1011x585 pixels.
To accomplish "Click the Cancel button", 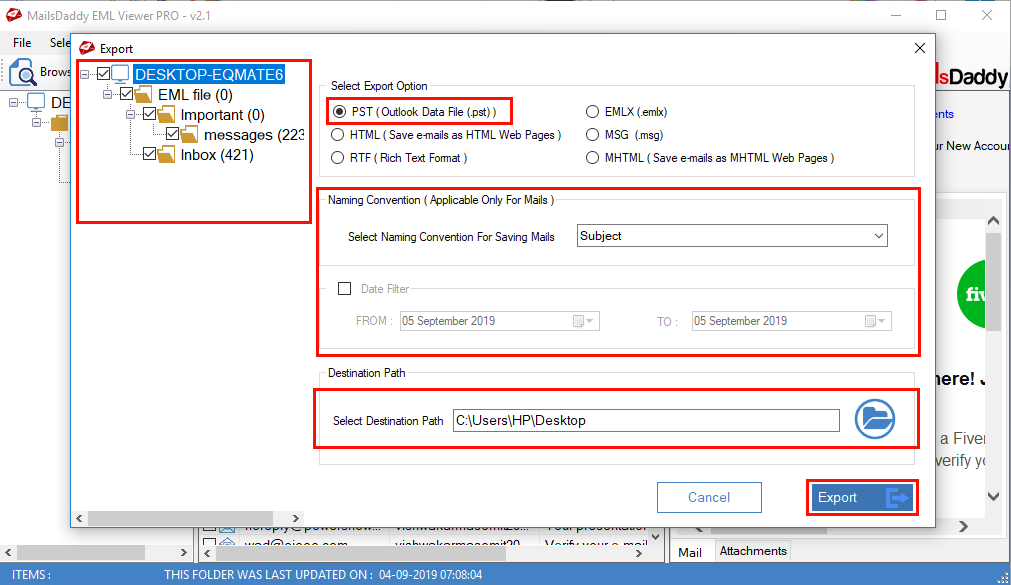I will coord(709,497).
